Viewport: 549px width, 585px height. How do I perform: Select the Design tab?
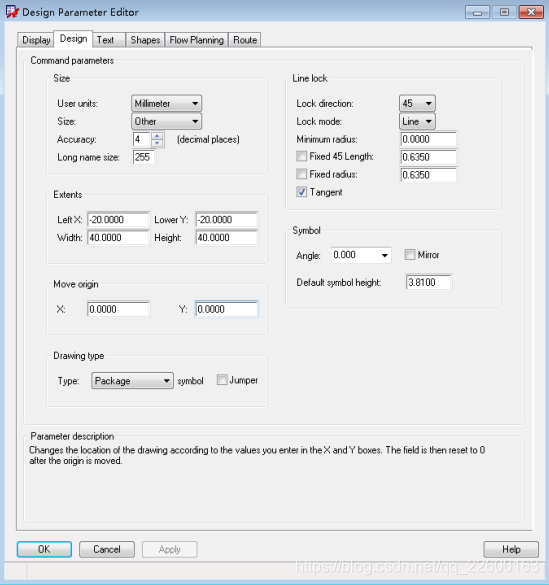tap(73, 38)
